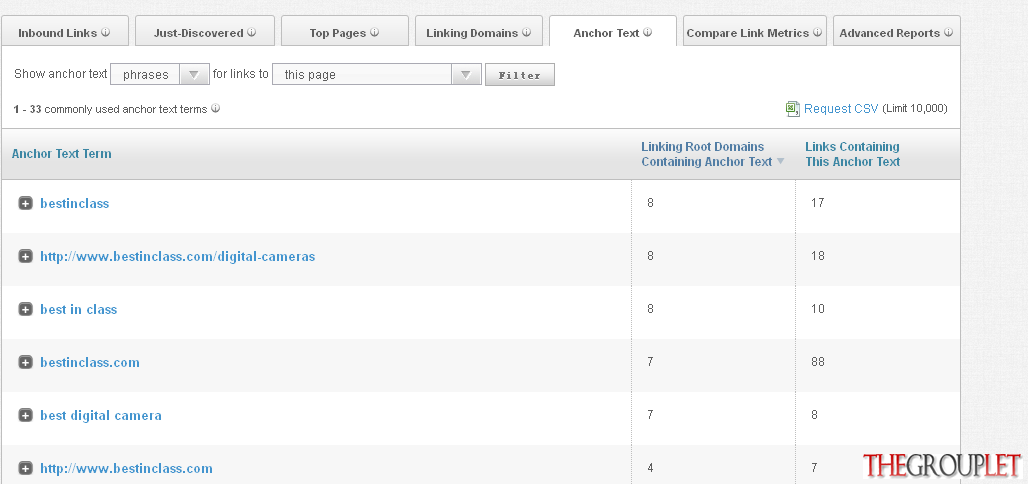Viewport: 1028px width, 484px height.
Task: Apply settings with the Filter button
Action: coord(520,75)
